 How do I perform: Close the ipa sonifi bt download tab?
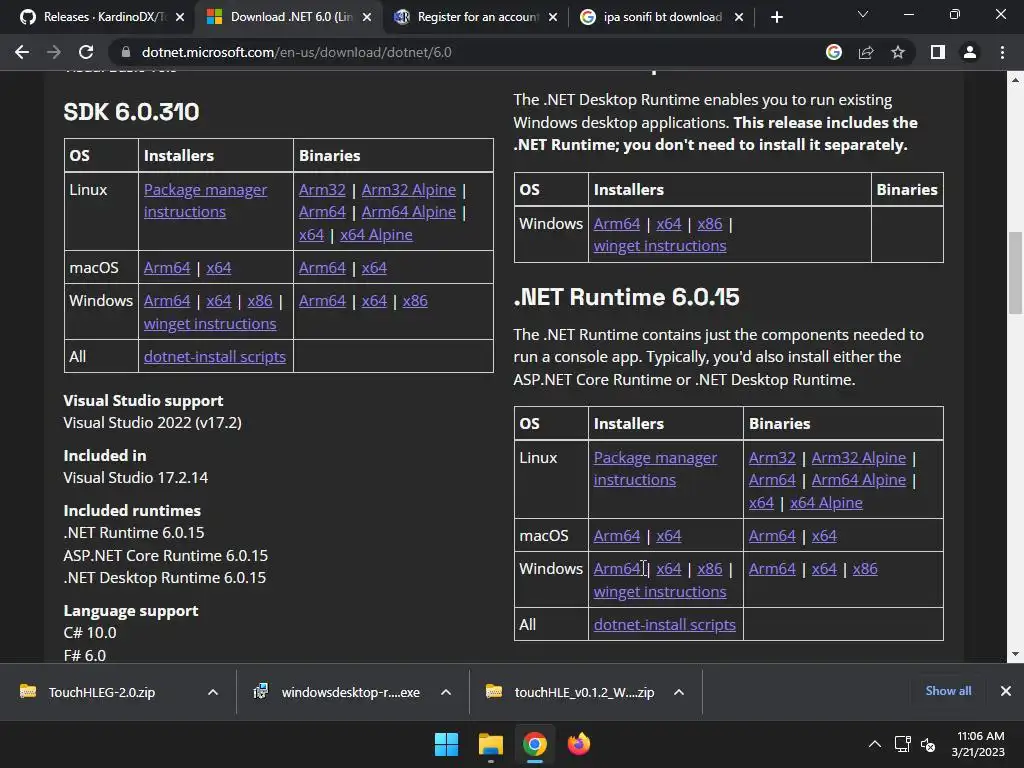coord(739,17)
